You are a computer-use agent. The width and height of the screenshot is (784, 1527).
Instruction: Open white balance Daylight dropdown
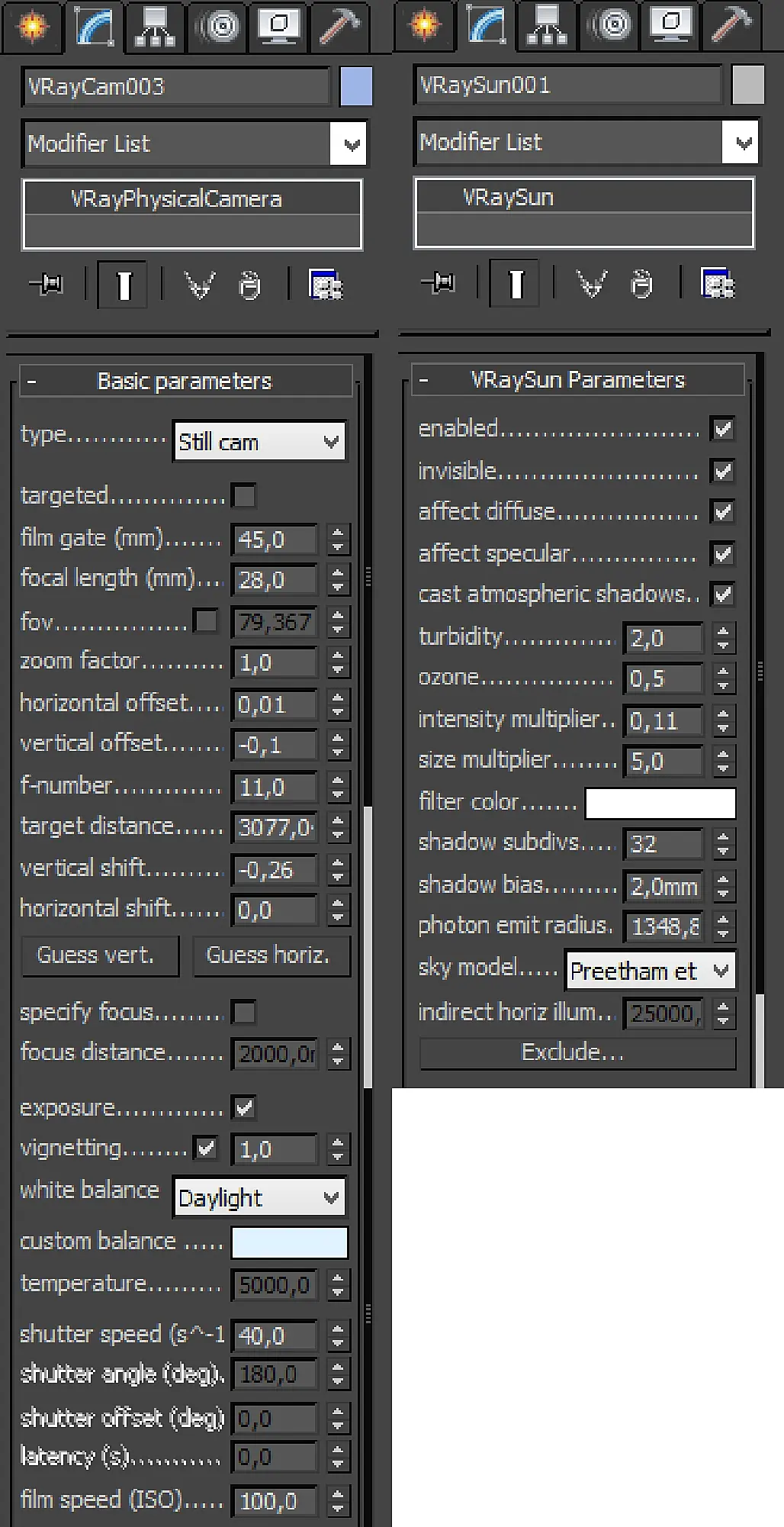259,1197
